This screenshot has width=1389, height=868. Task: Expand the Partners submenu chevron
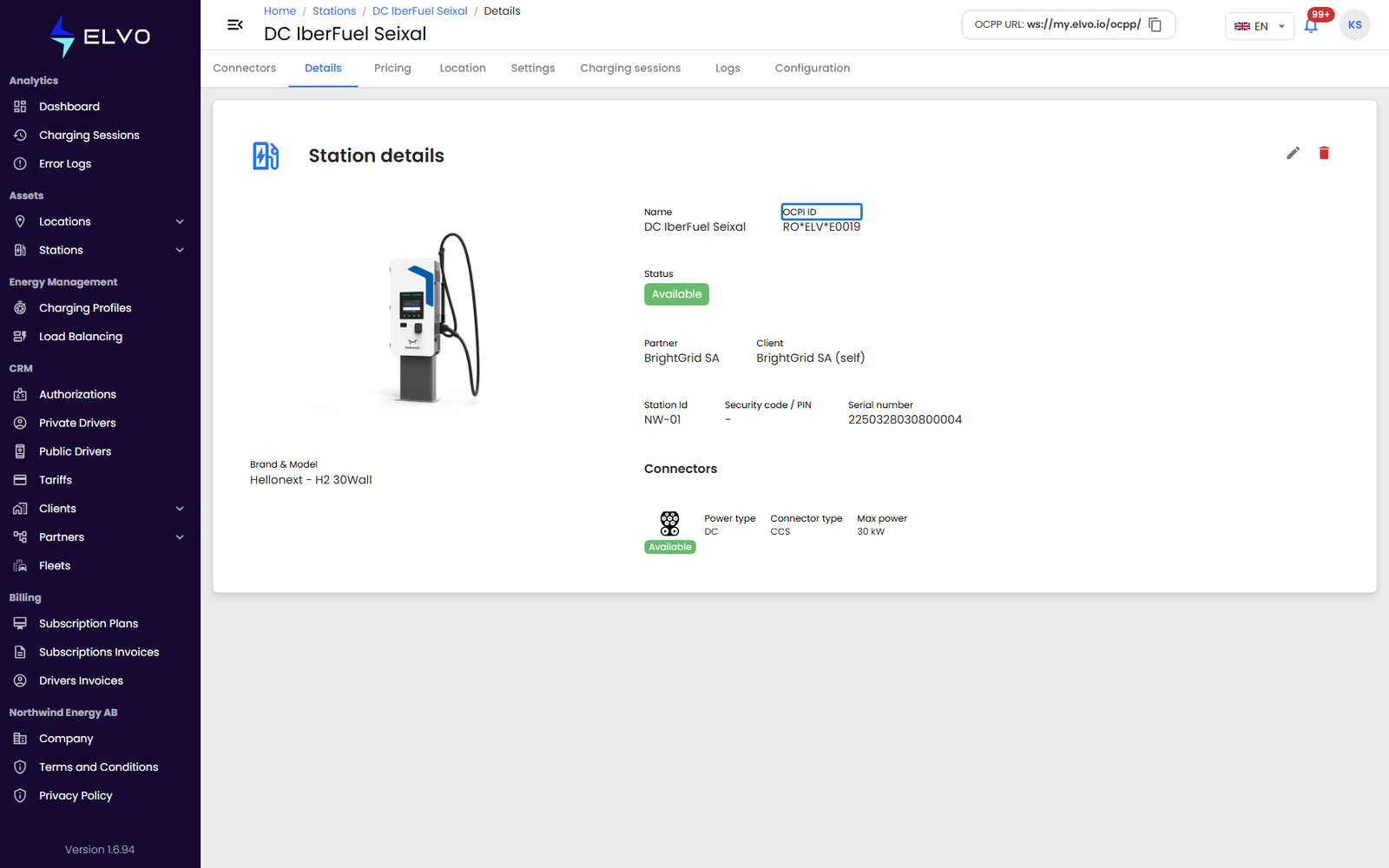(180, 537)
